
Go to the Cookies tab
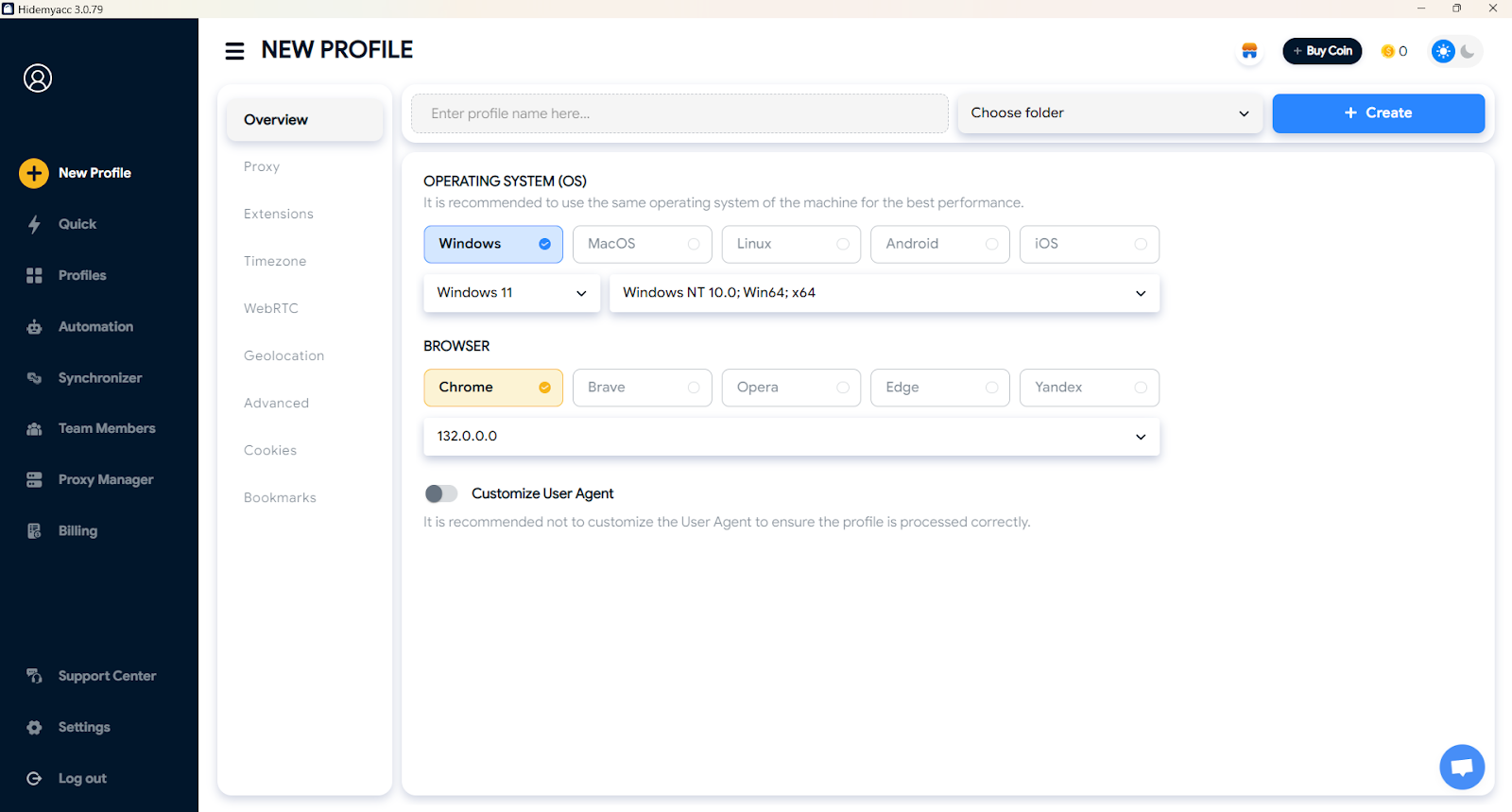pyautogui.click(x=270, y=450)
